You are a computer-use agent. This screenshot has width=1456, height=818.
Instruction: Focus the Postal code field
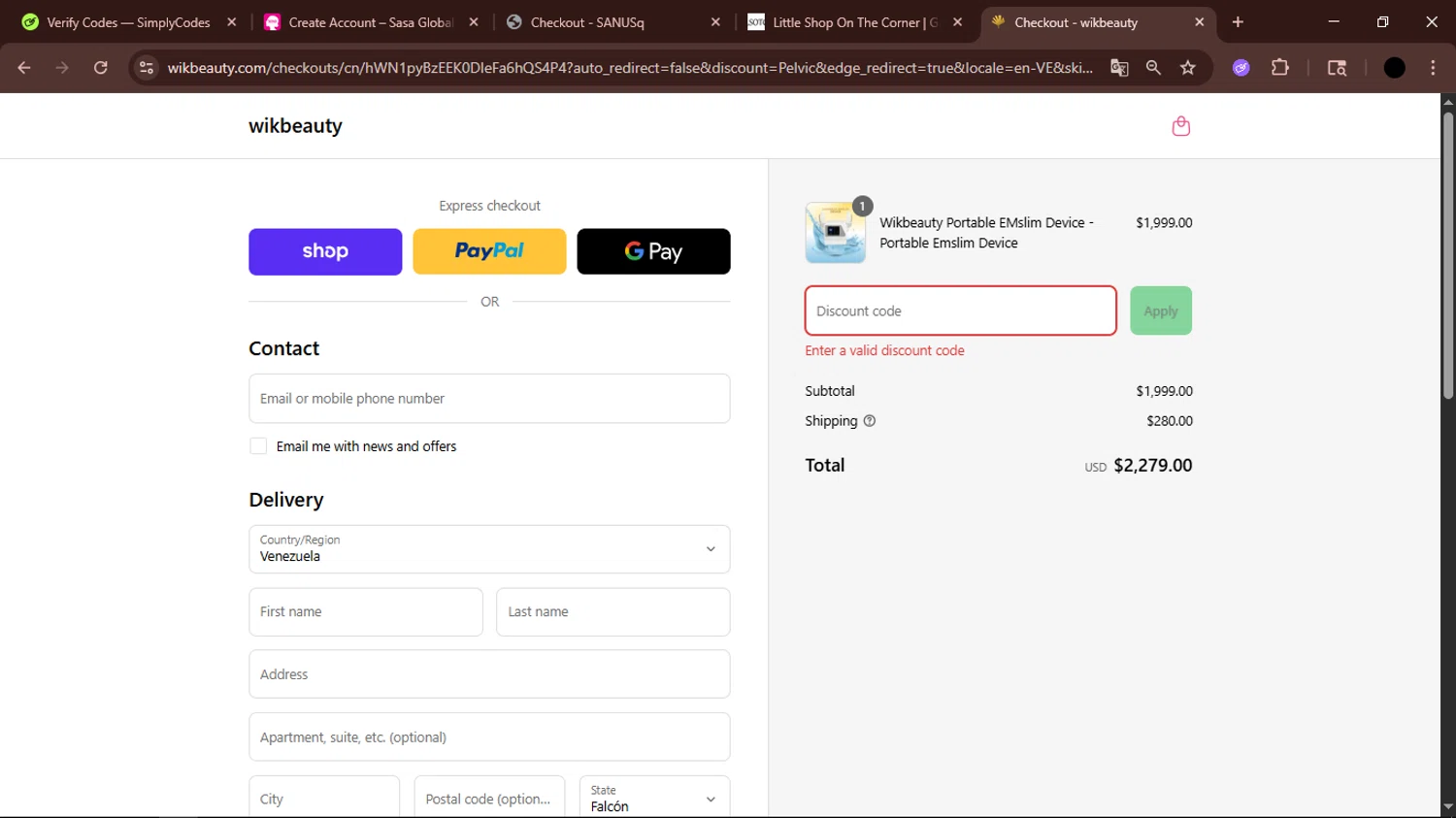[x=489, y=798]
